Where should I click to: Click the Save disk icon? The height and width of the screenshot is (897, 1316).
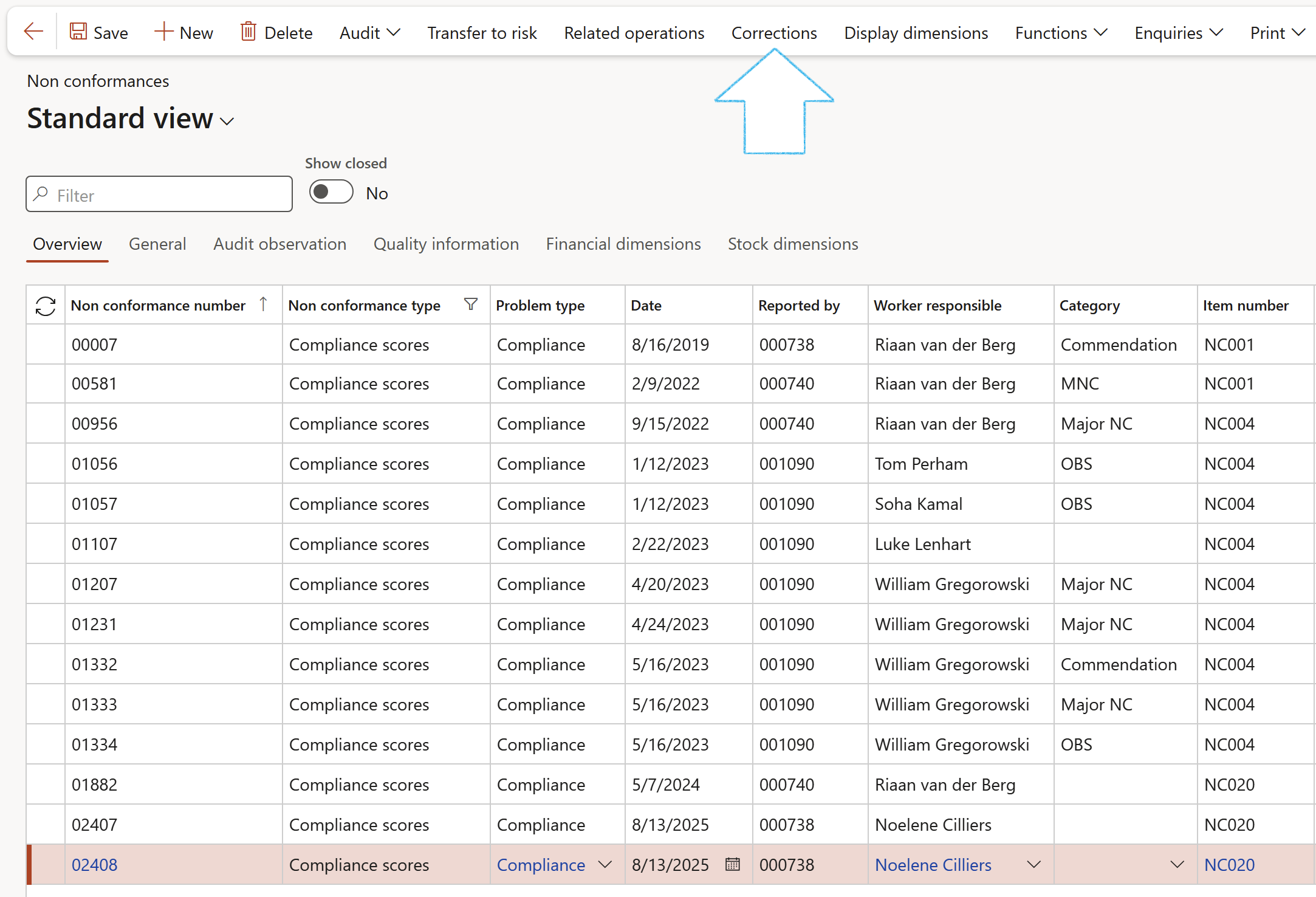coord(78,32)
